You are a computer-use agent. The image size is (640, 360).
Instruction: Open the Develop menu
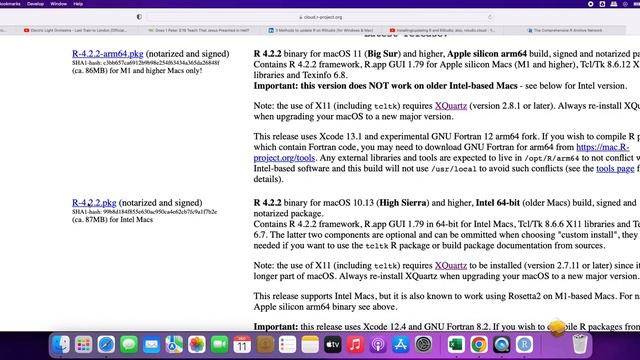(x=36, y=4)
